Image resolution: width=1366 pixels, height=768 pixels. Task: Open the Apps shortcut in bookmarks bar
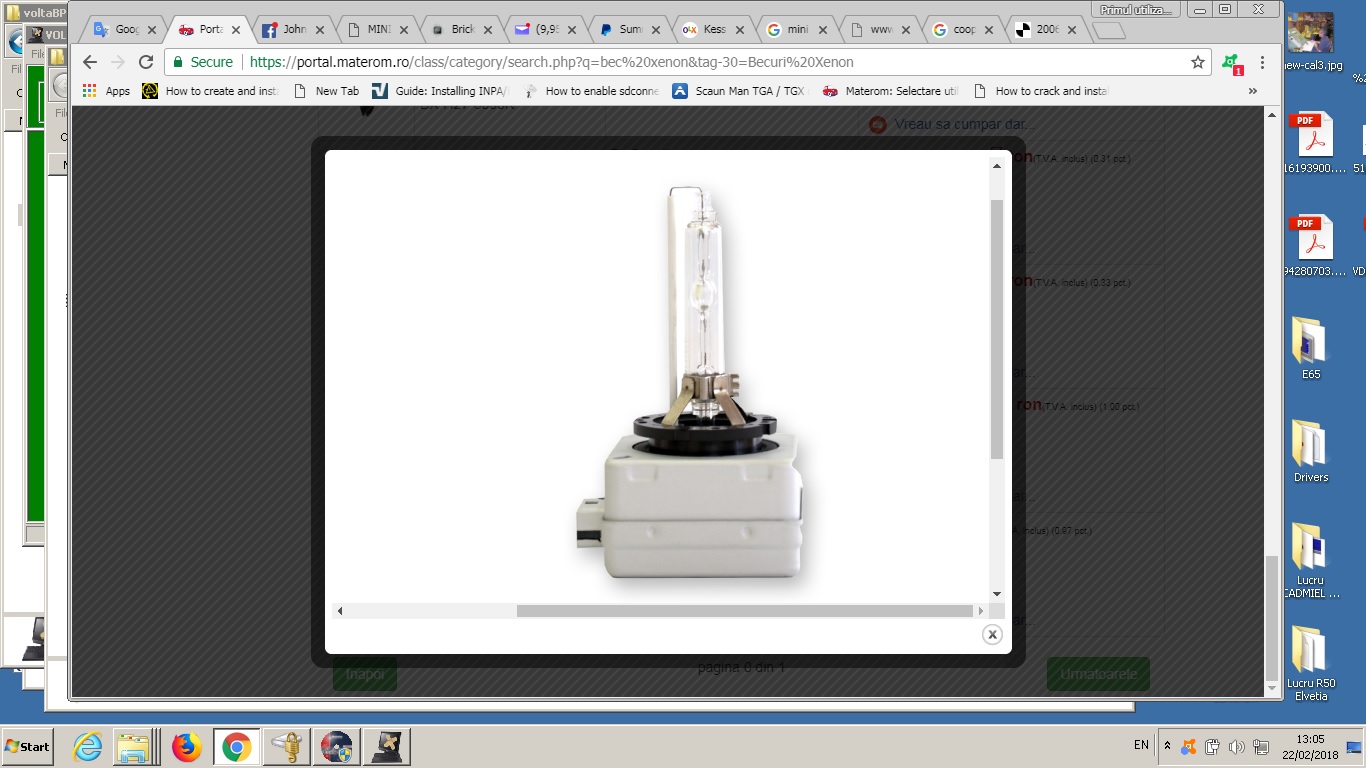(x=106, y=91)
